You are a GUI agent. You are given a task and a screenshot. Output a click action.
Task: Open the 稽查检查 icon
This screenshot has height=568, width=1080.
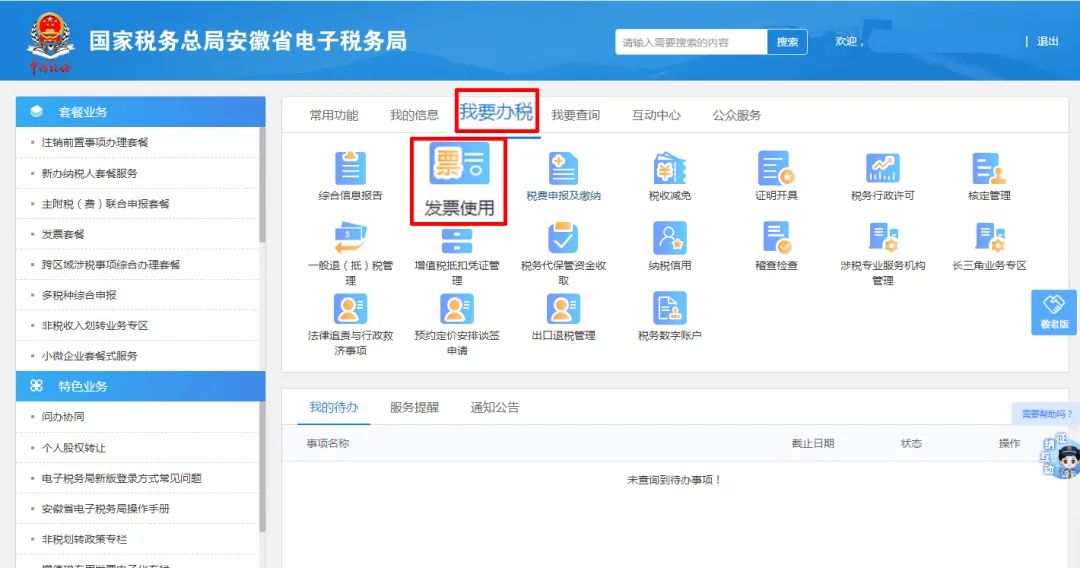coord(776,238)
